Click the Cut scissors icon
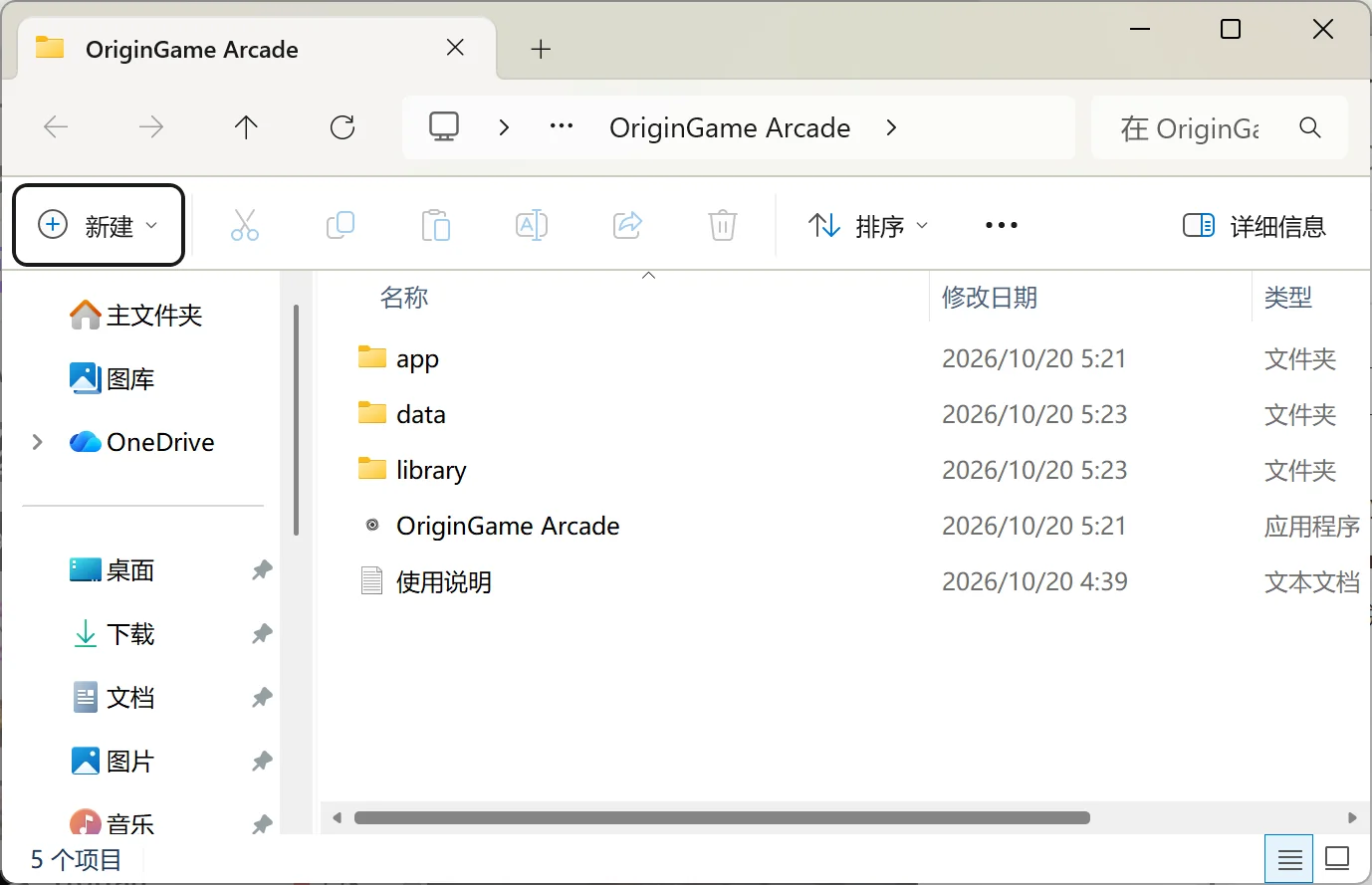This screenshot has height=885, width=1372. pos(244,225)
